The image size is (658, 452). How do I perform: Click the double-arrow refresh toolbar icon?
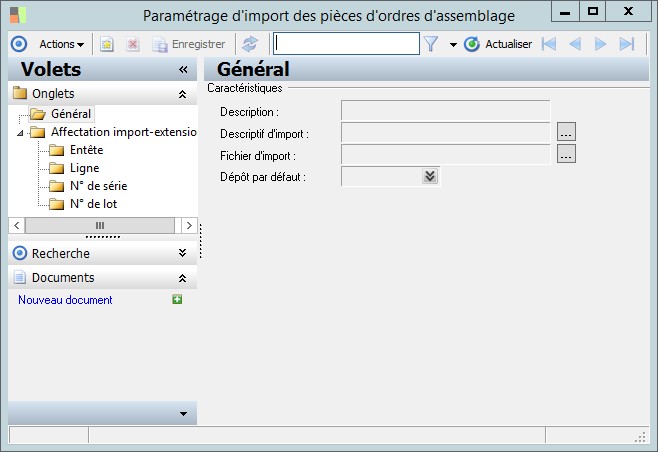click(x=249, y=44)
